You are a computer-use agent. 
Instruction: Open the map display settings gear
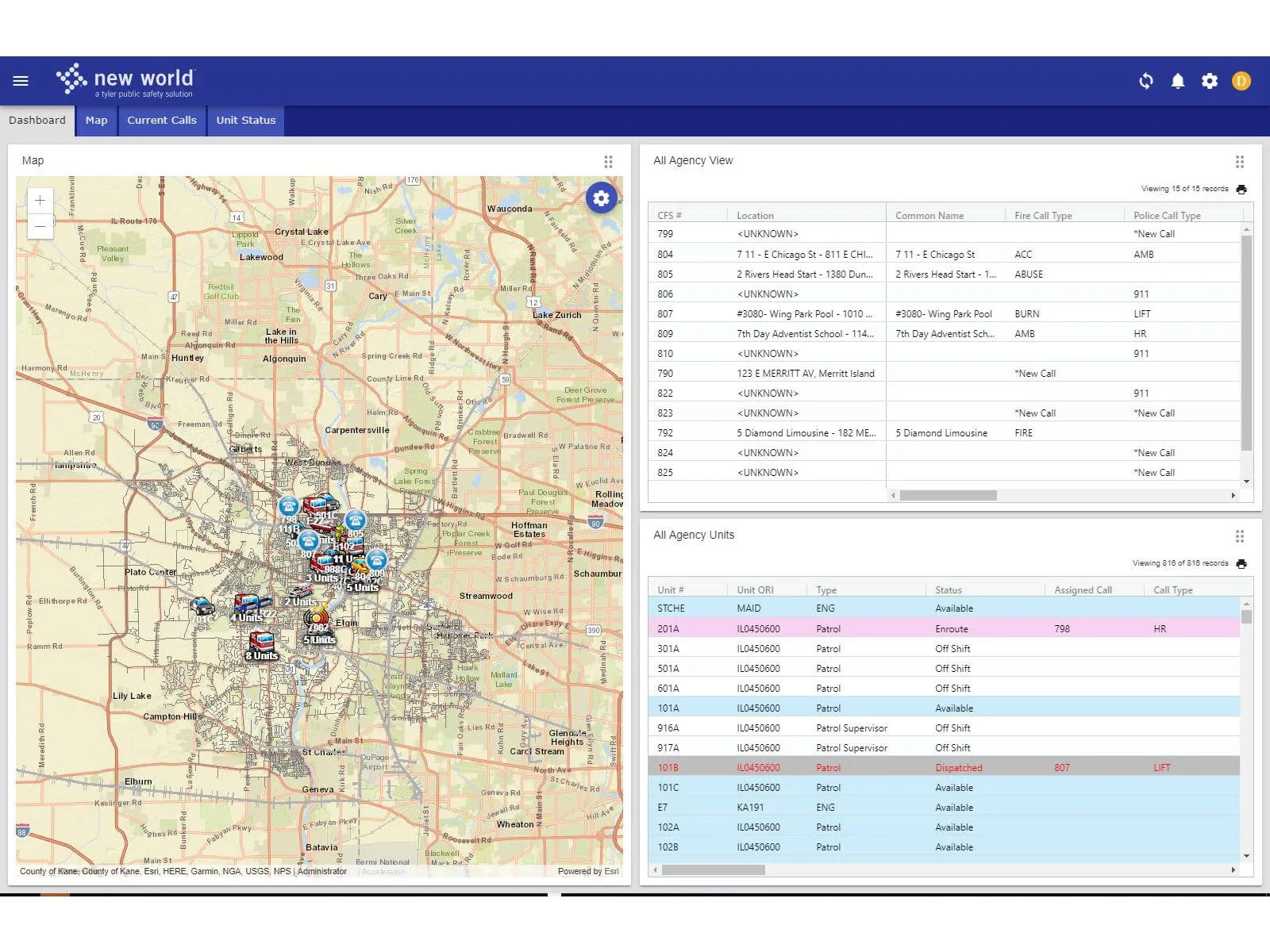click(601, 198)
